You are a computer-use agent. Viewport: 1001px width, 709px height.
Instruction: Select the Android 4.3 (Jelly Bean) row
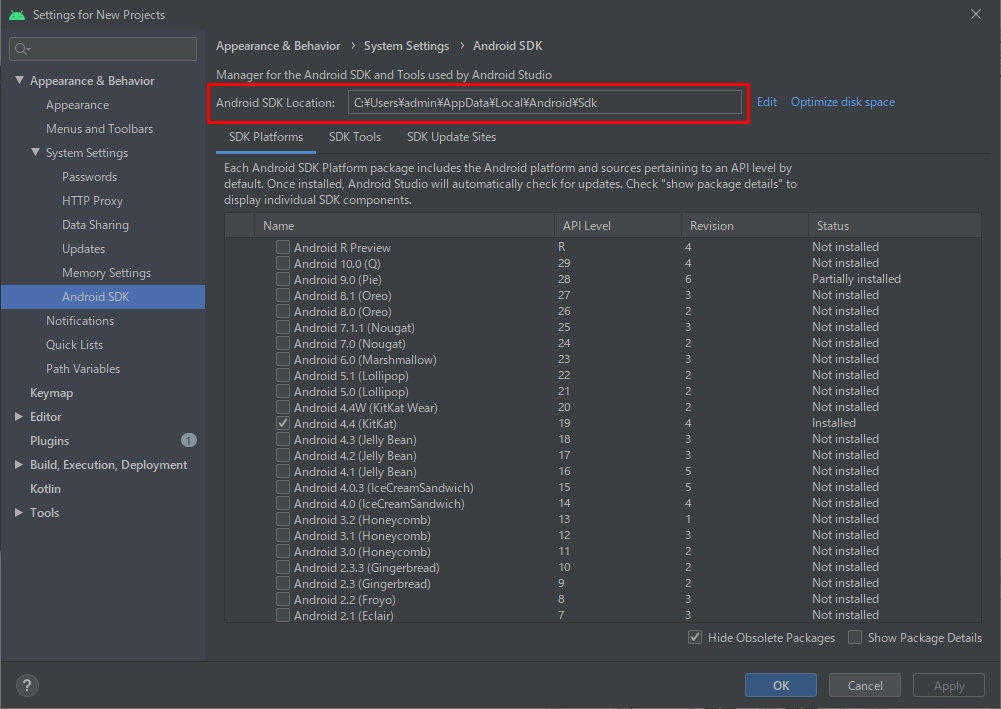603,439
